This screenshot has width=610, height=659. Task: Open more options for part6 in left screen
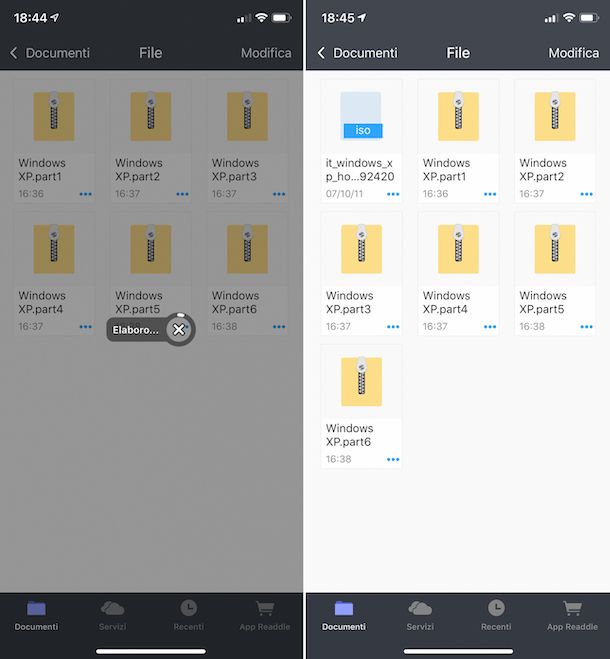pyautogui.click(x=279, y=327)
